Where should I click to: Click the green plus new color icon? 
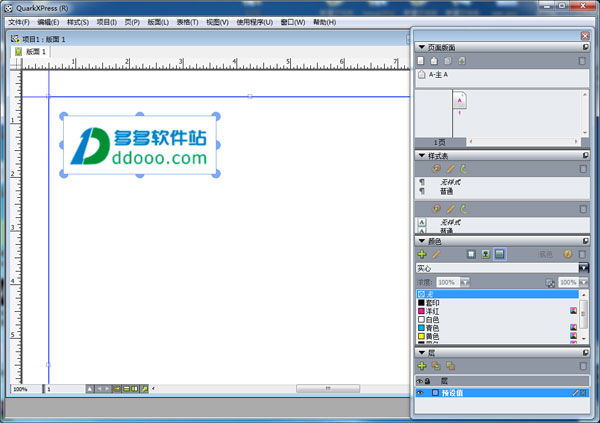(422, 254)
